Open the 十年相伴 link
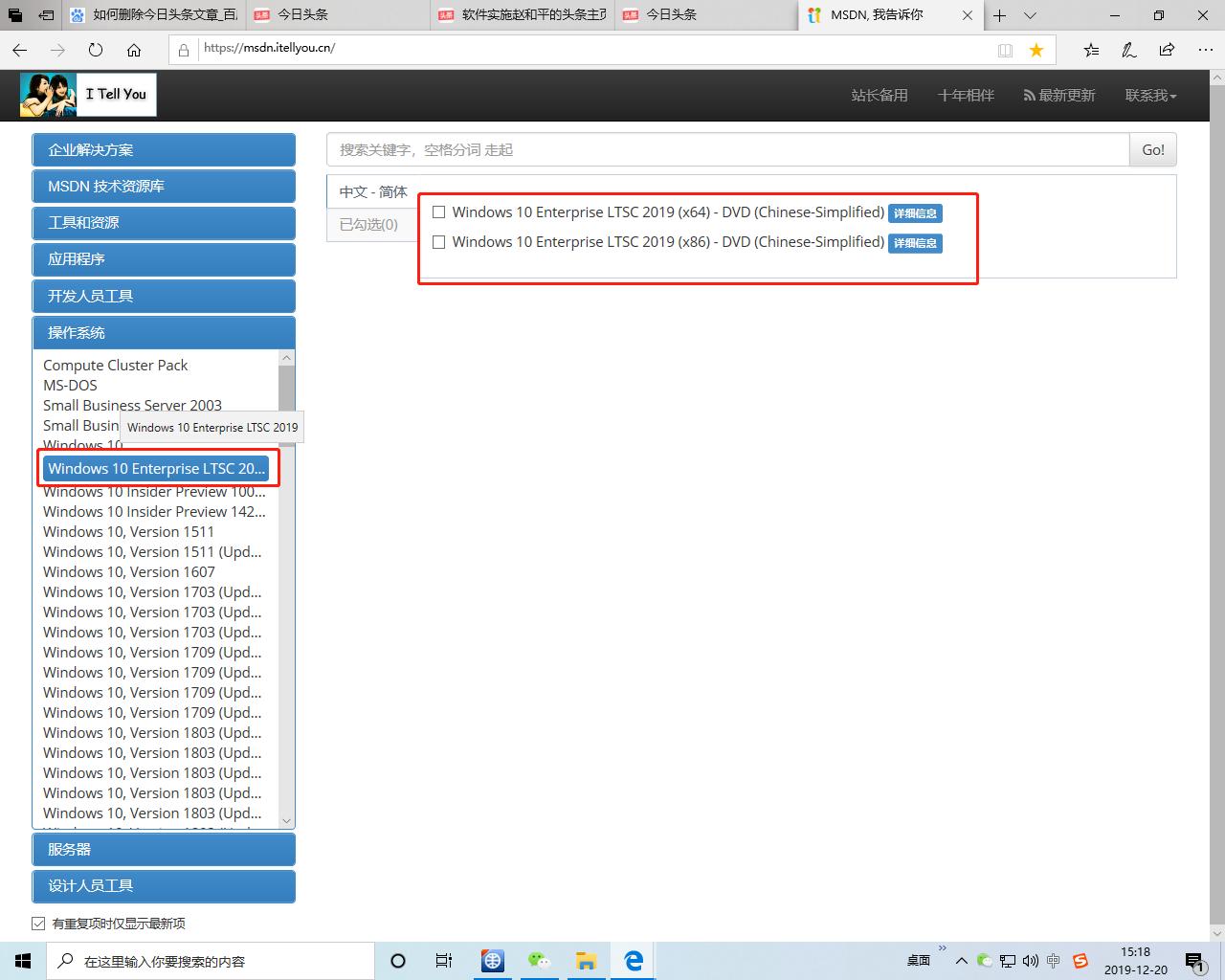 point(966,95)
